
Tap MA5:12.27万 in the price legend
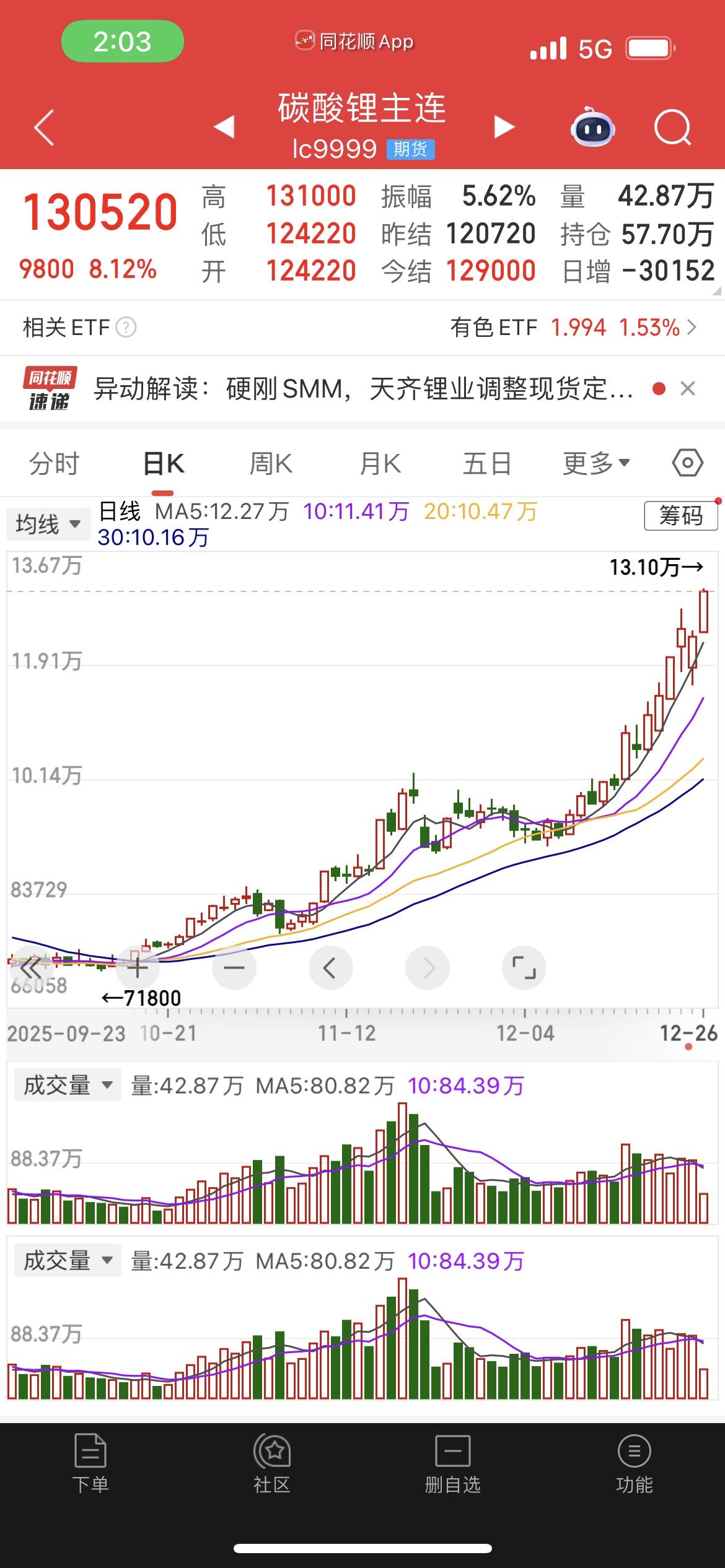coord(222,512)
